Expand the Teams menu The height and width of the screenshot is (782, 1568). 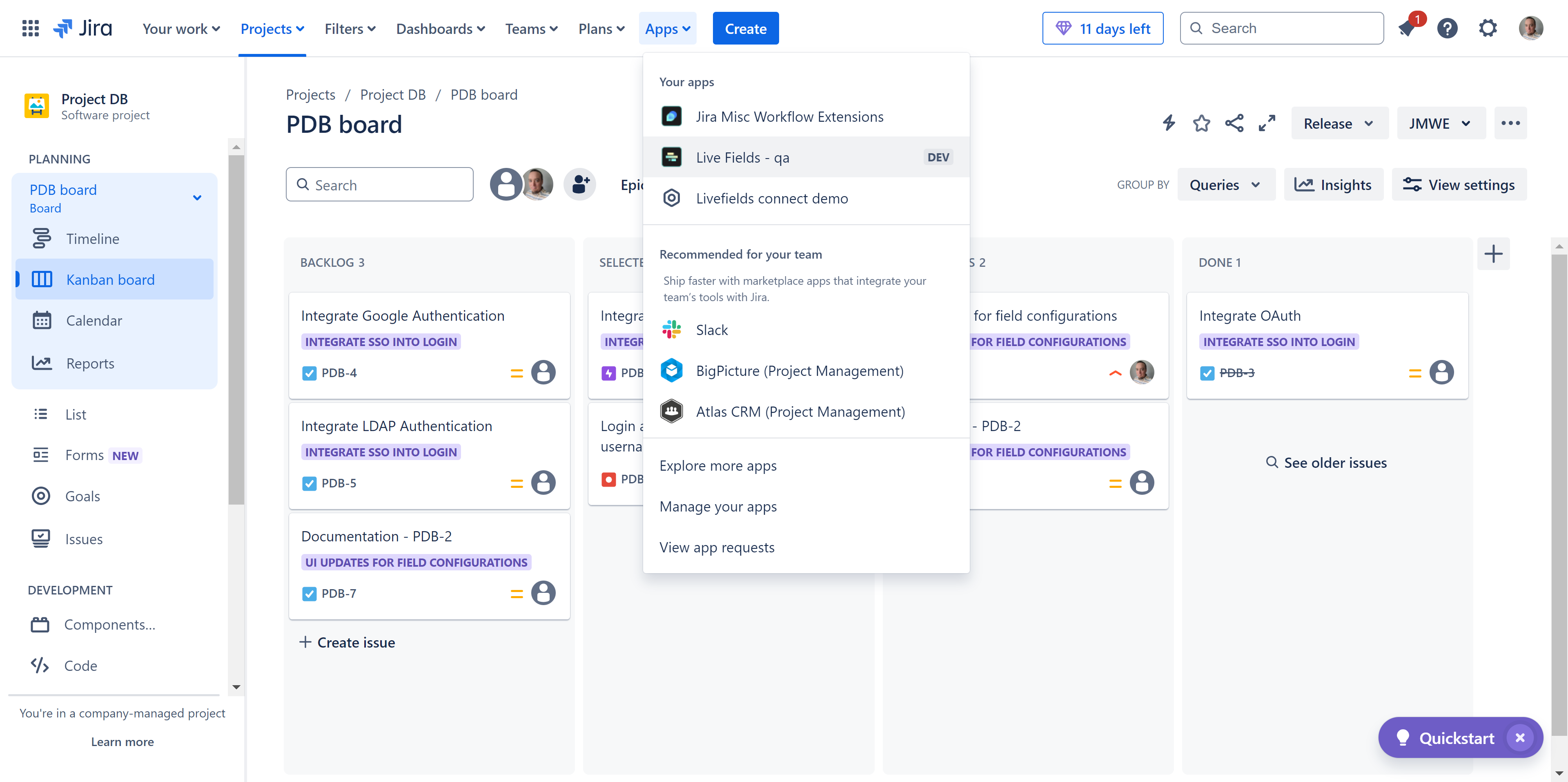531,29
